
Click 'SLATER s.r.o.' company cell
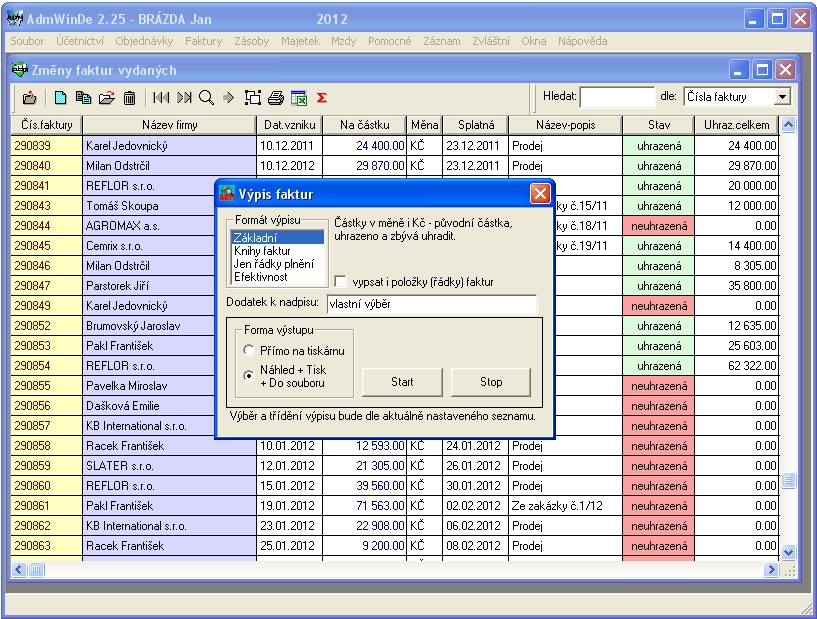pyautogui.click(x=169, y=466)
